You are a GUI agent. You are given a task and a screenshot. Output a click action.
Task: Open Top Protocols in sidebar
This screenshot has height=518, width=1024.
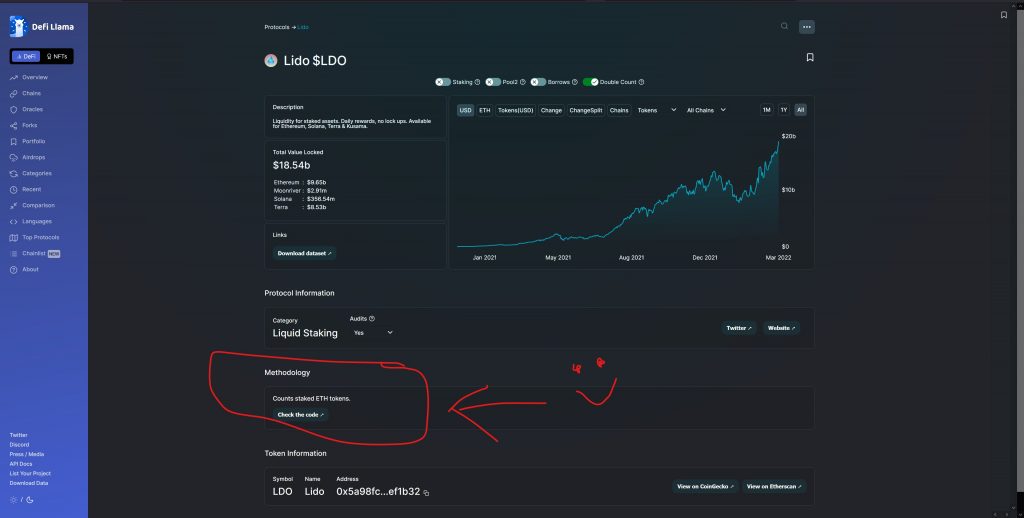tap(35, 237)
